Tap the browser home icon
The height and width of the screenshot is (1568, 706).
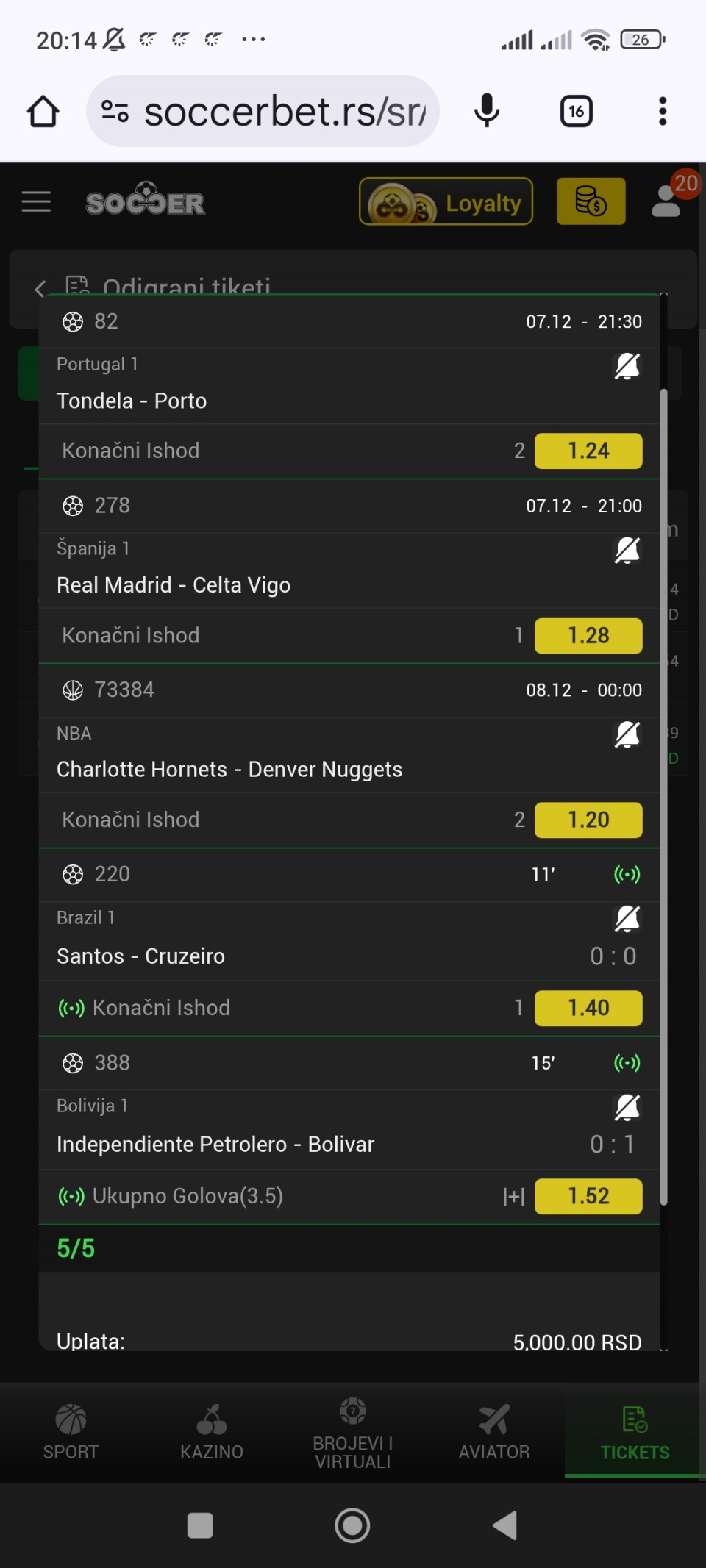pyautogui.click(x=43, y=112)
